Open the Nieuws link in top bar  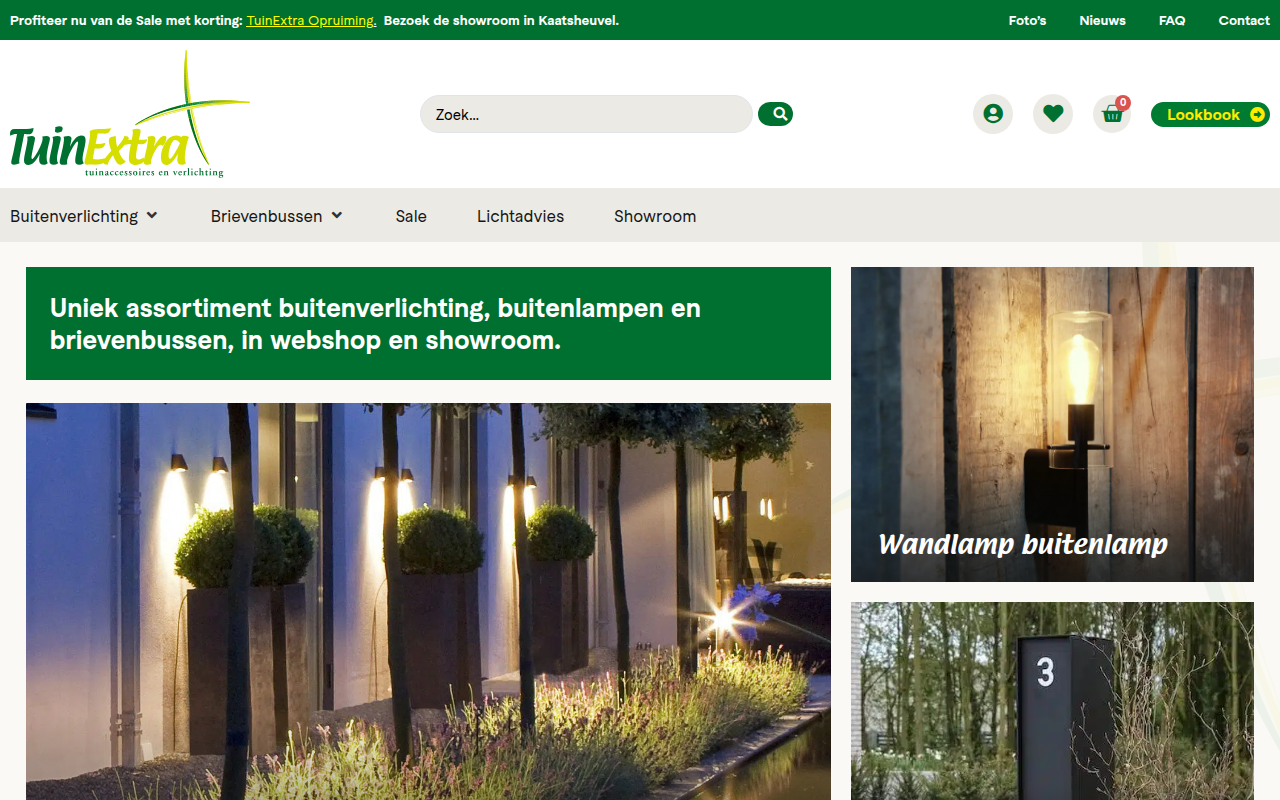(1102, 20)
